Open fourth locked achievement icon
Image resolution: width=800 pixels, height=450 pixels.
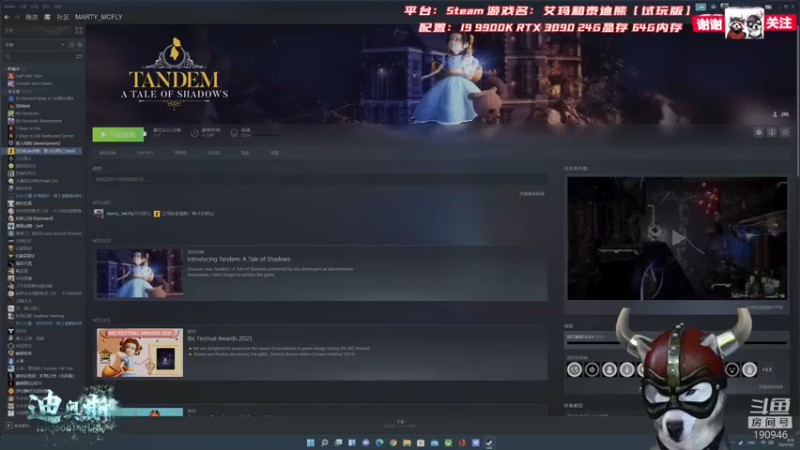pyautogui.click(x=627, y=369)
